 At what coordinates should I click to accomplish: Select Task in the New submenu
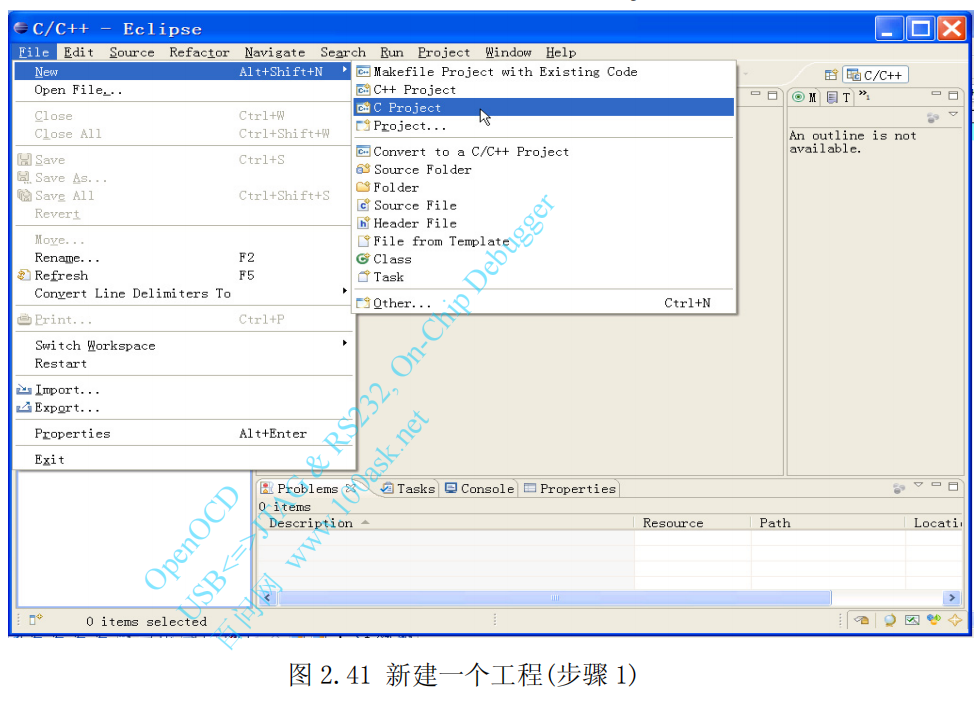pyautogui.click(x=544, y=277)
